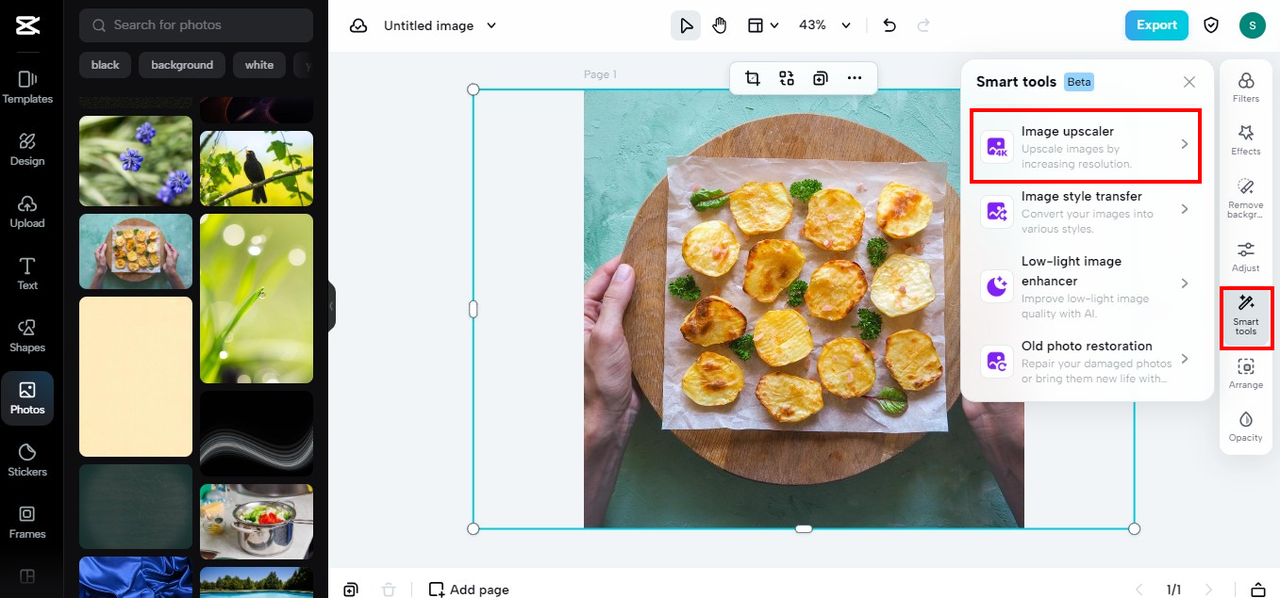This screenshot has height=598, width=1280.
Task: Open the Filters panel
Action: pyautogui.click(x=1246, y=87)
